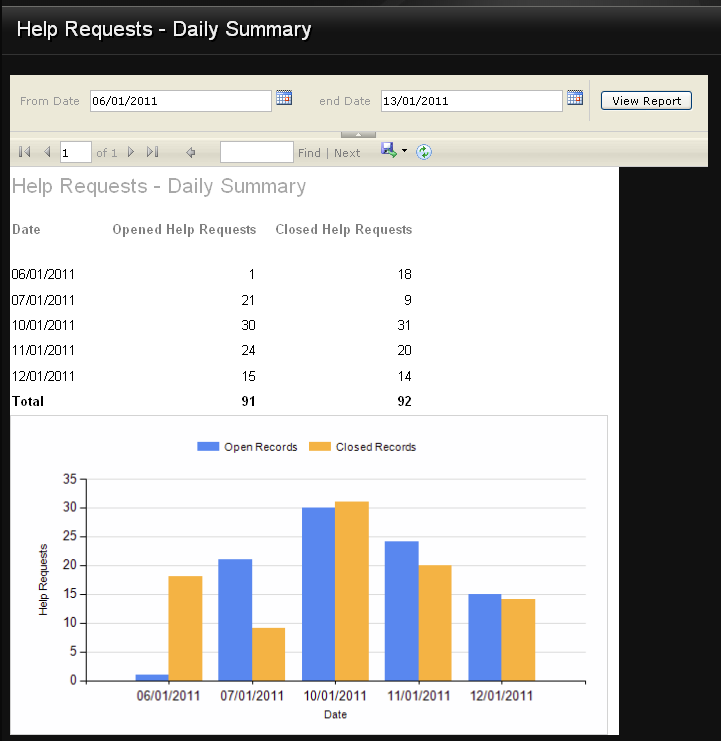721x741 pixels.
Task: Go to next report page
Action: [x=131, y=152]
